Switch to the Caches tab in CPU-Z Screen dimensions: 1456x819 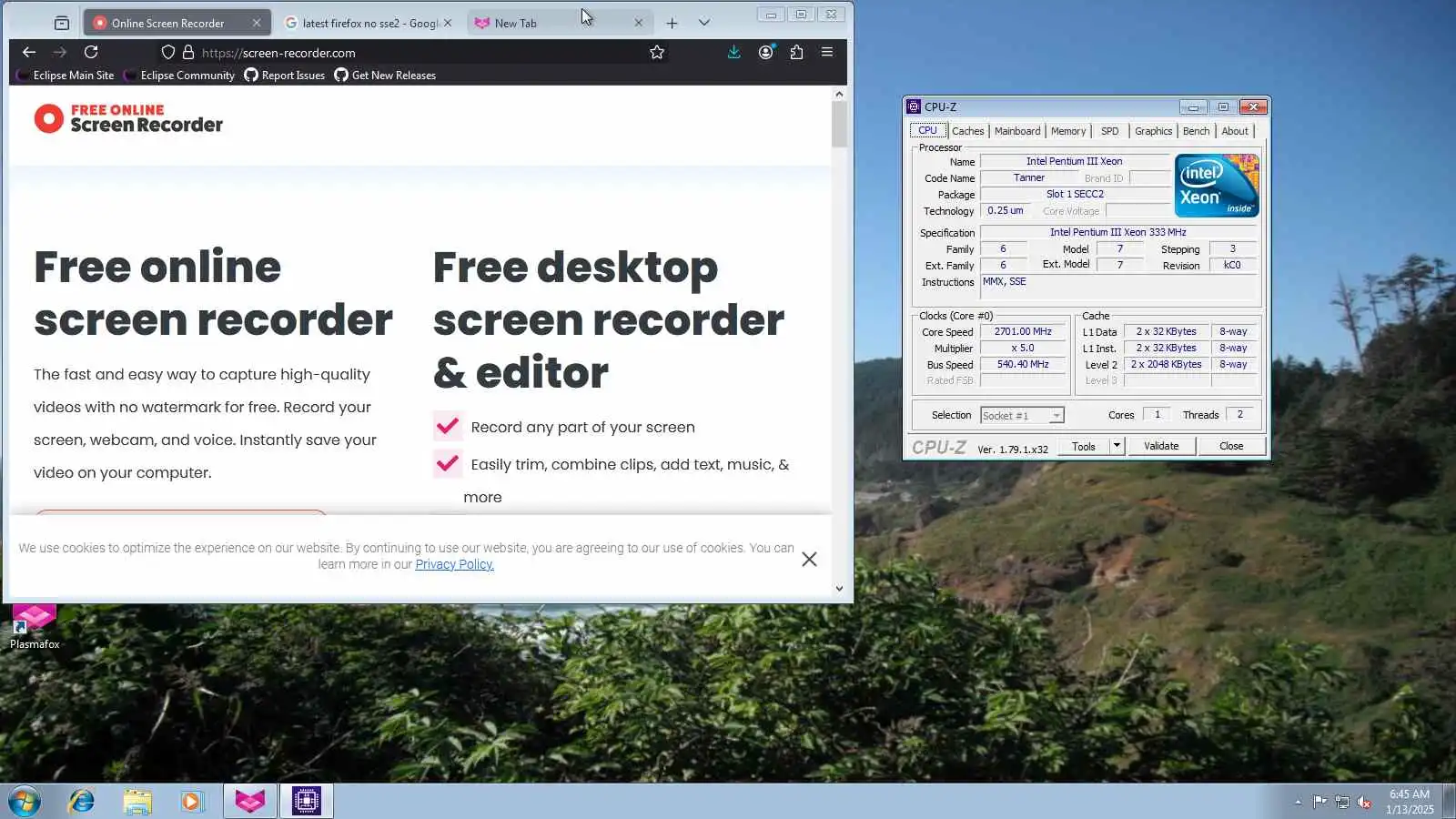[968, 131]
